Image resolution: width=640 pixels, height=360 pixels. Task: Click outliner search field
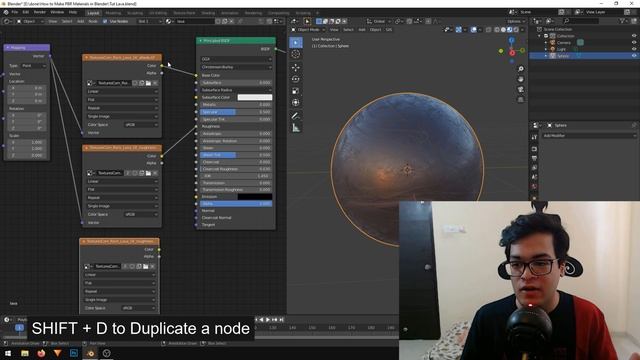pyautogui.click(x=581, y=21)
